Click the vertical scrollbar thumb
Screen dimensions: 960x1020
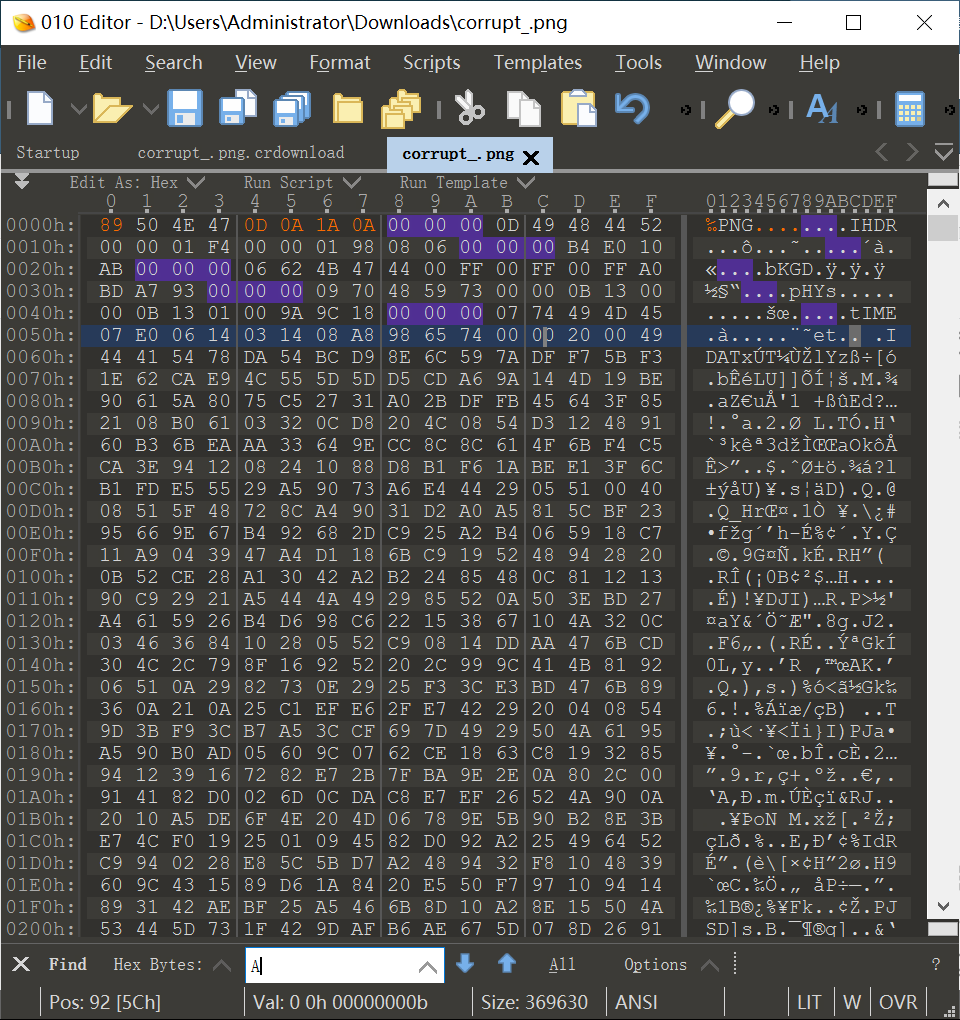pos(943,228)
